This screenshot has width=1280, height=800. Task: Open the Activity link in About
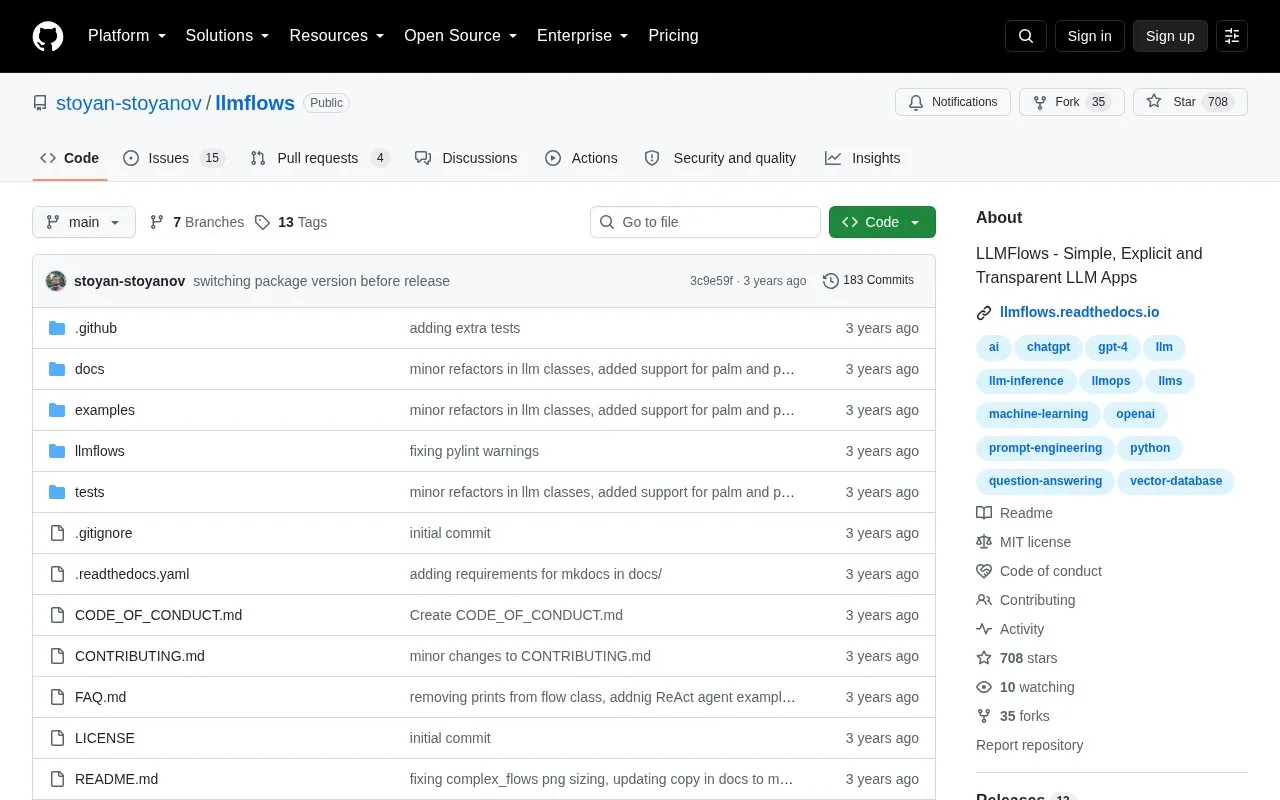[x=1010, y=629]
